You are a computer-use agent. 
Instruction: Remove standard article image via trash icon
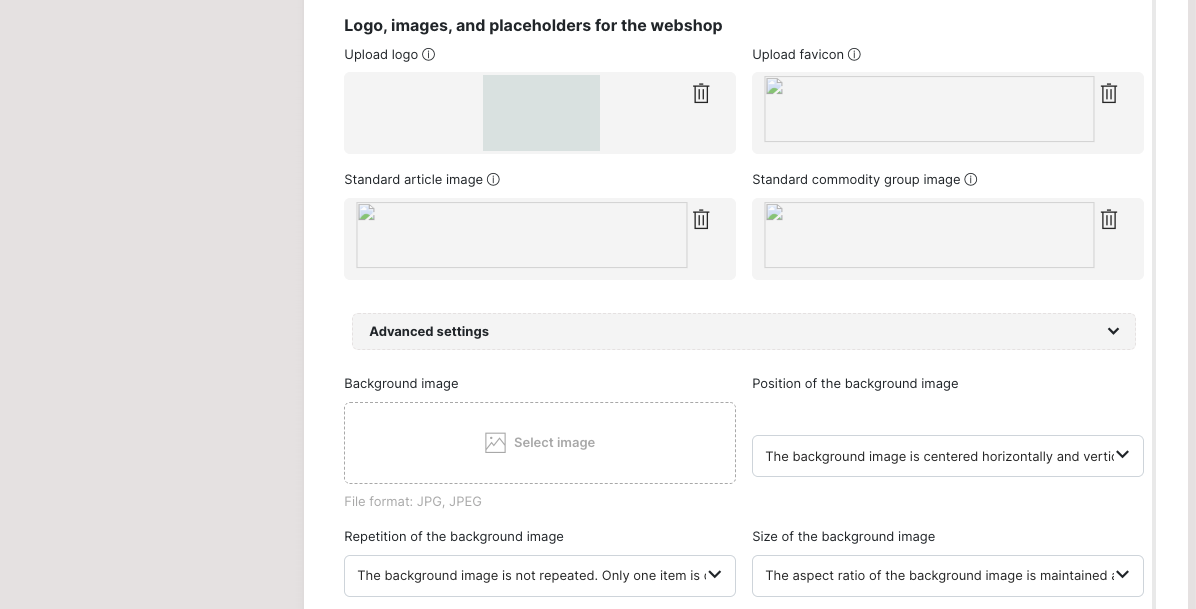click(701, 219)
